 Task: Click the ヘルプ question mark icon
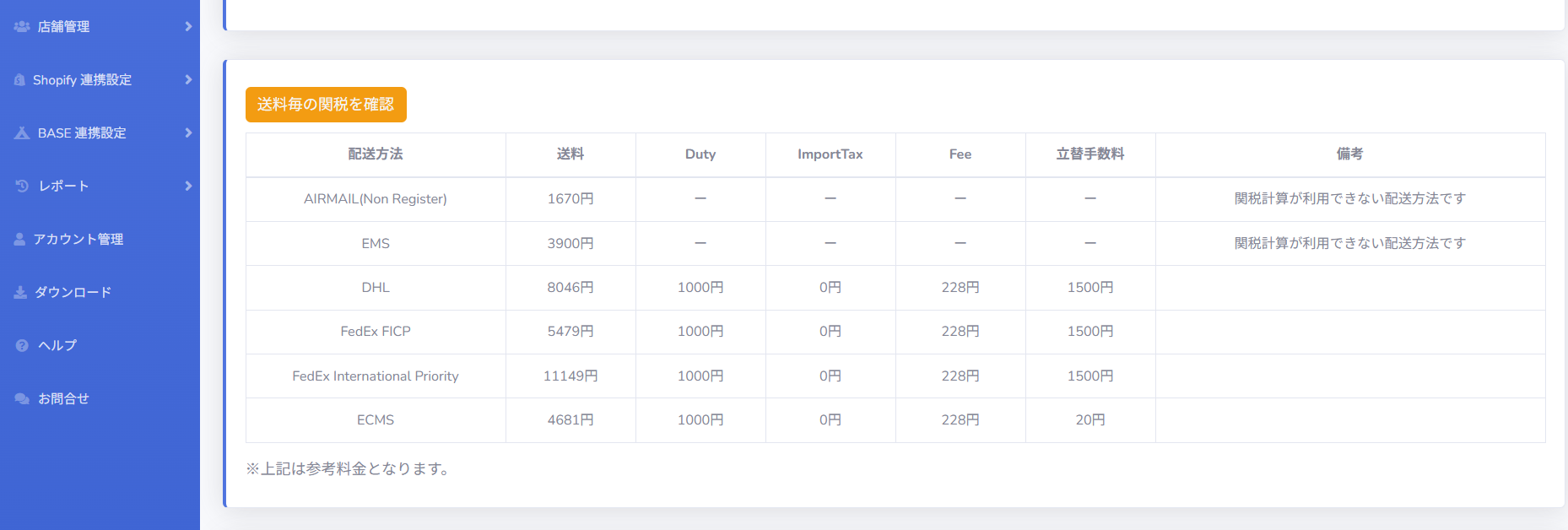pos(22,346)
